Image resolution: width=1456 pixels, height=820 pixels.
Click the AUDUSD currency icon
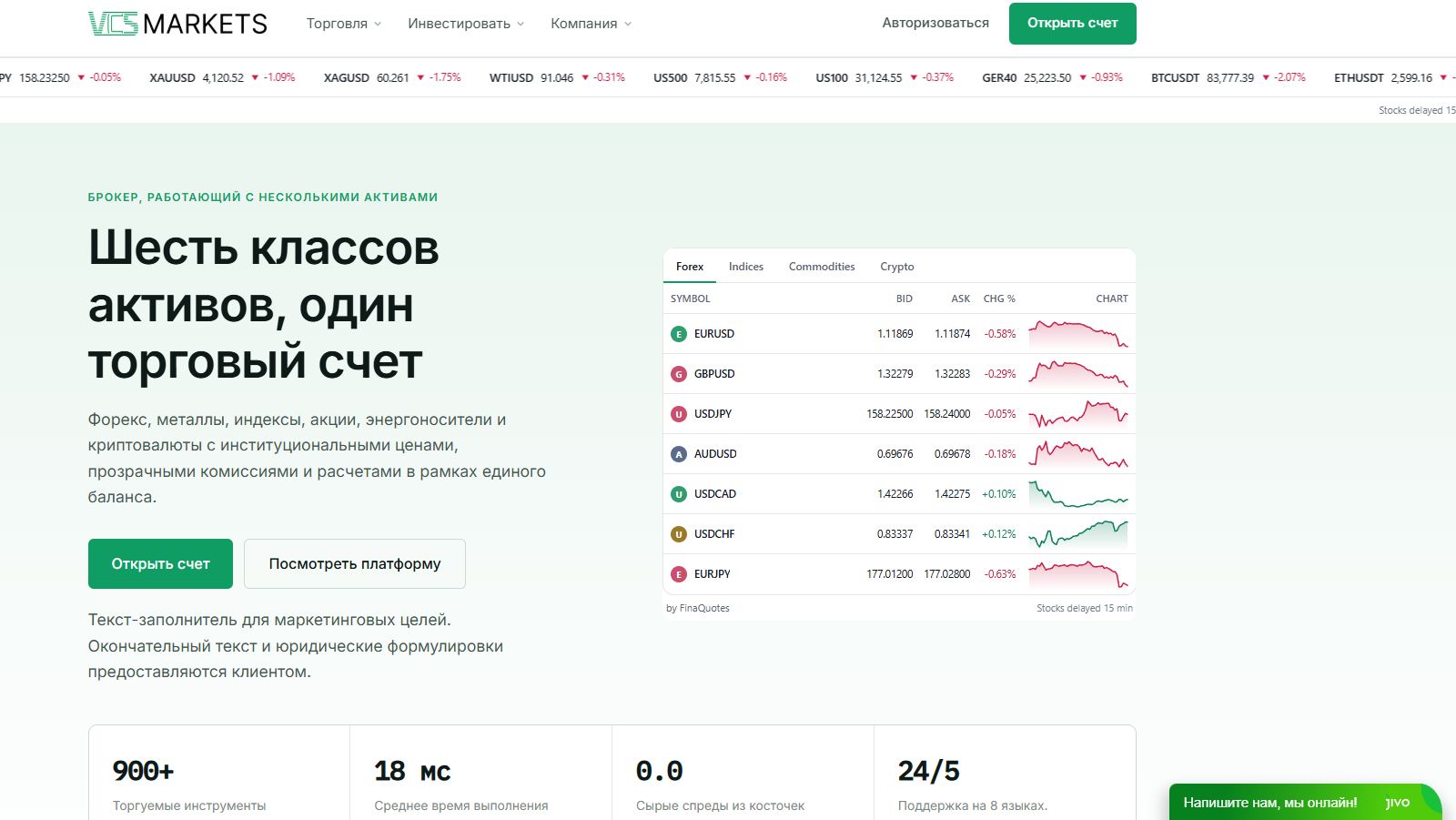point(678,454)
